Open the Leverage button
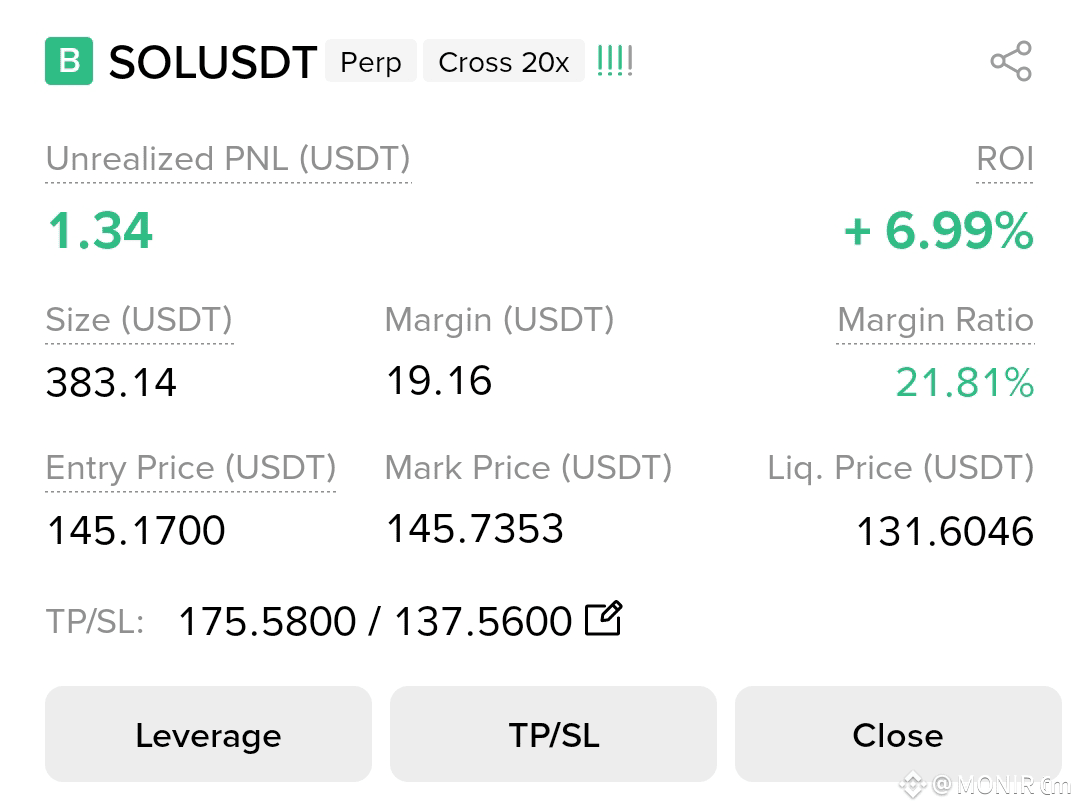 tap(209, 734)
